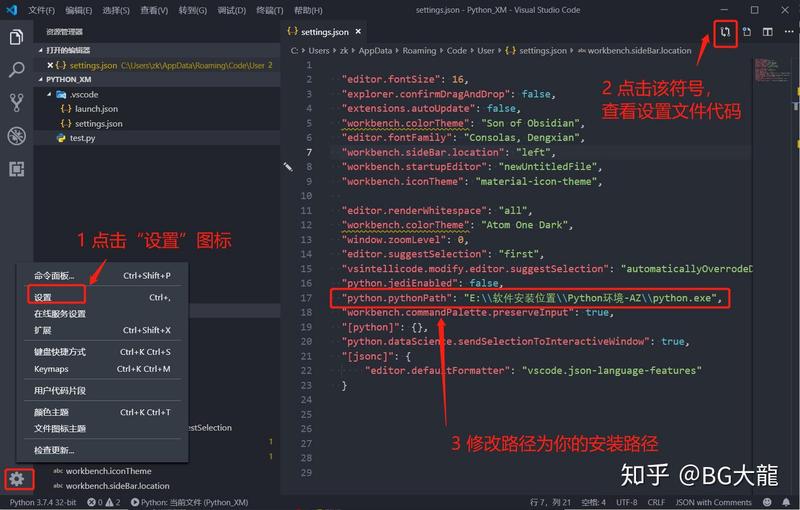Open launch.json in the explorer tree
This screenshot has height=510, width=800.
157,109
